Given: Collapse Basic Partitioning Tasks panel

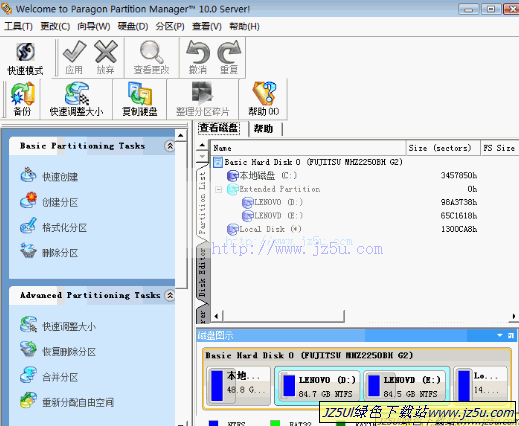Looking at the screenshot, I should click(170, 146).
